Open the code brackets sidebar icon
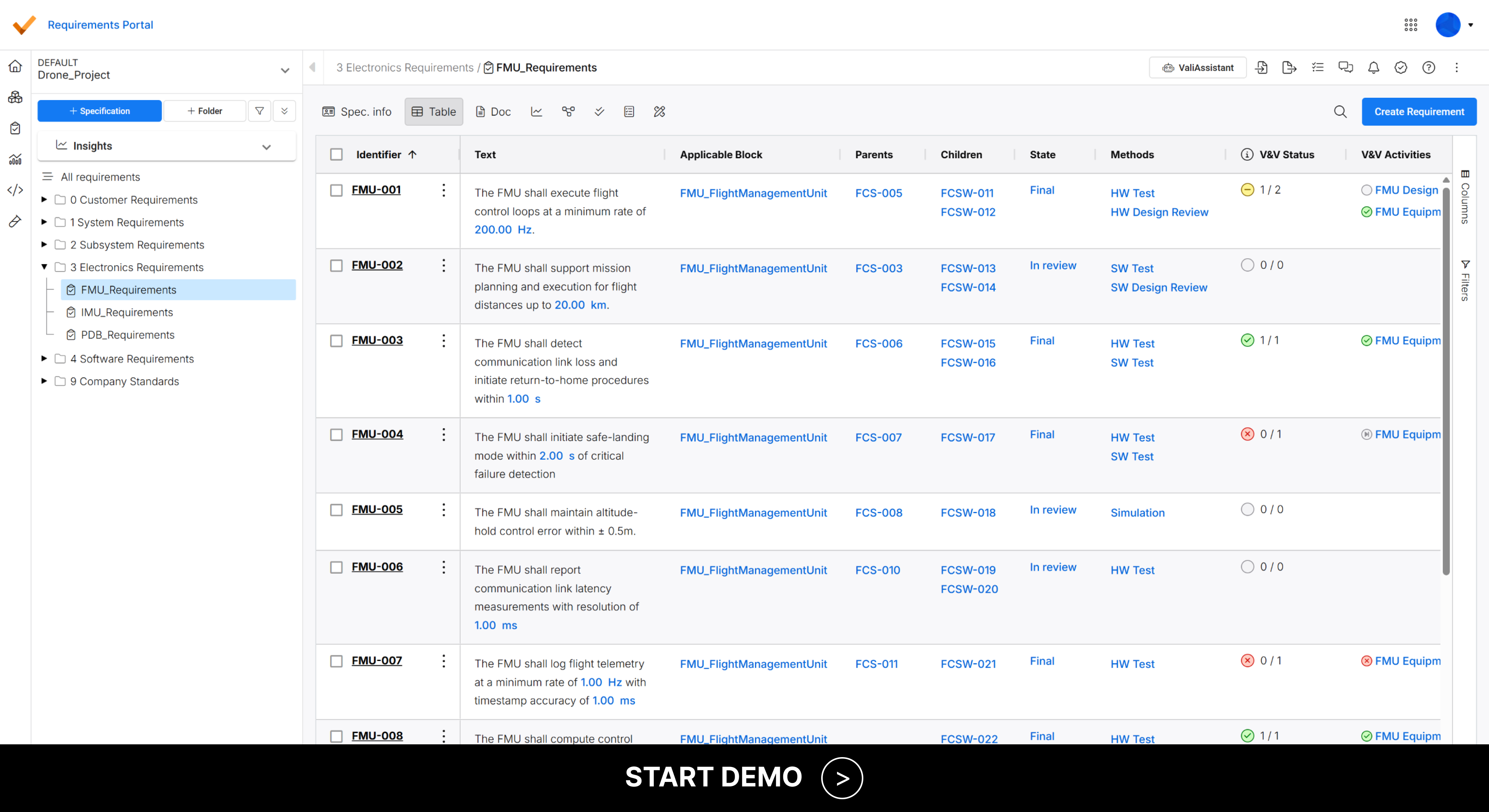This screenshot has width=1489, height=812. click(16, 189)
